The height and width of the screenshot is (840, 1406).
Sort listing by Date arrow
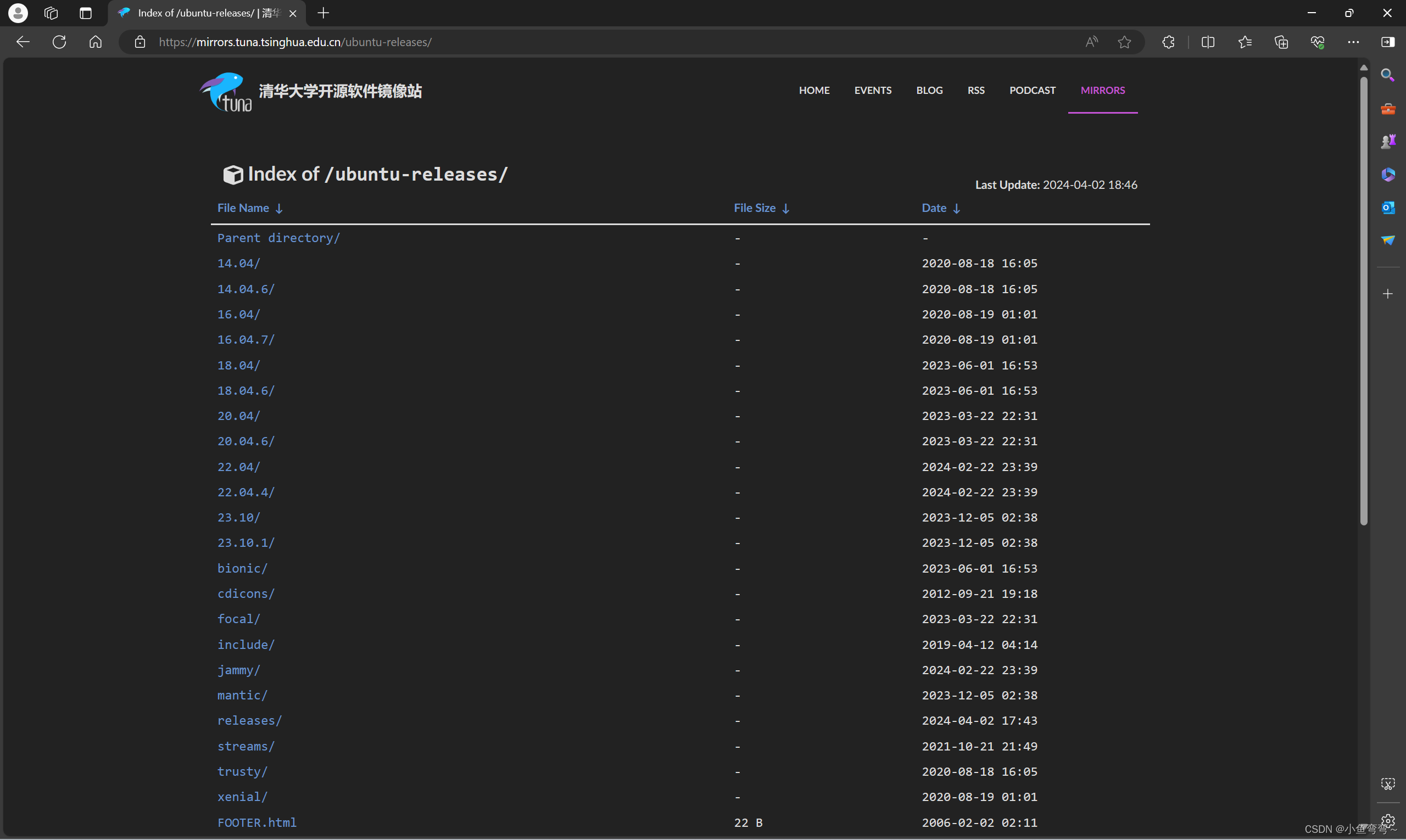(956, 209)
